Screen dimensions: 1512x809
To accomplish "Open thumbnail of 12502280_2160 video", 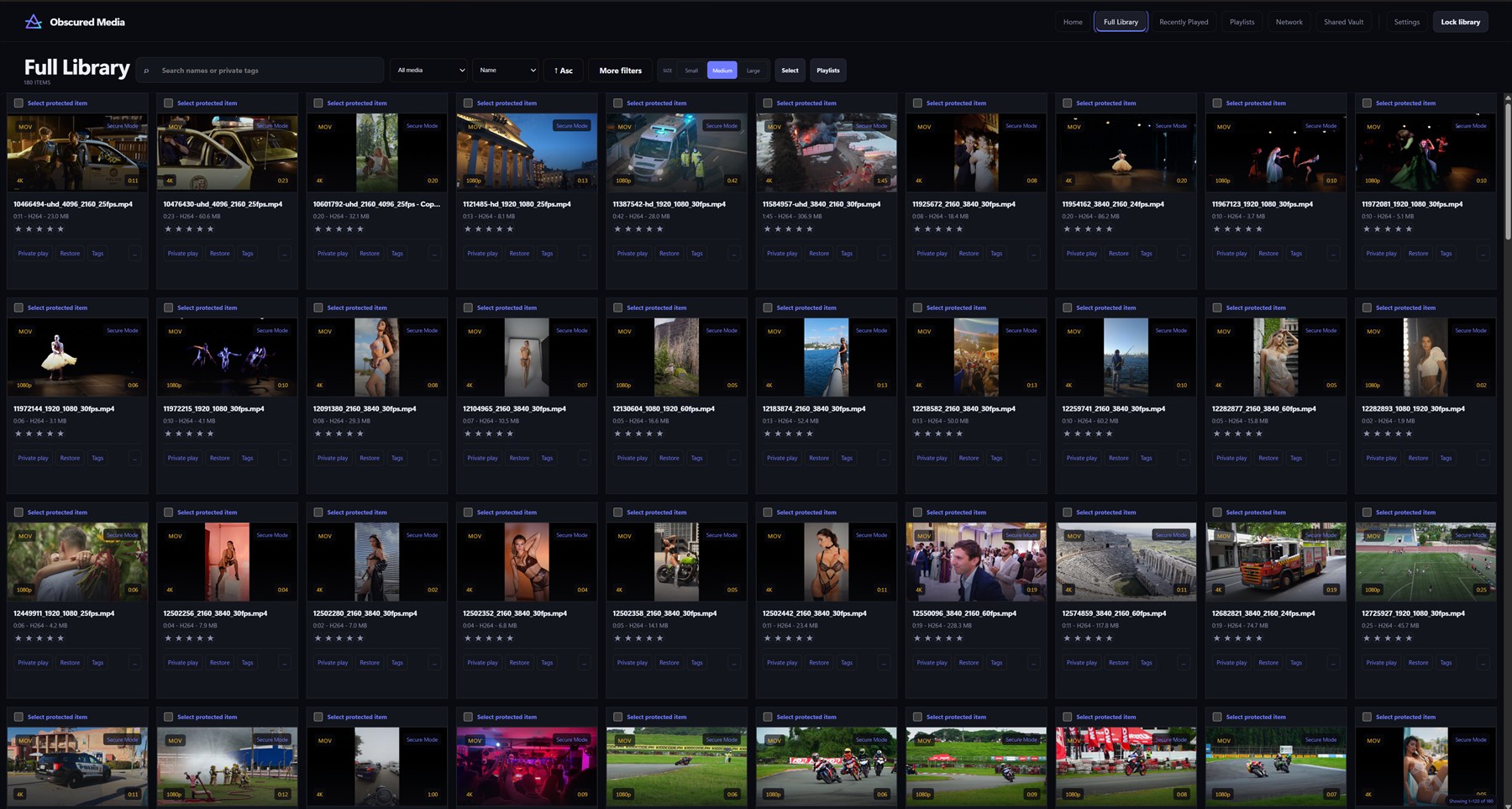I will point(376,561).
